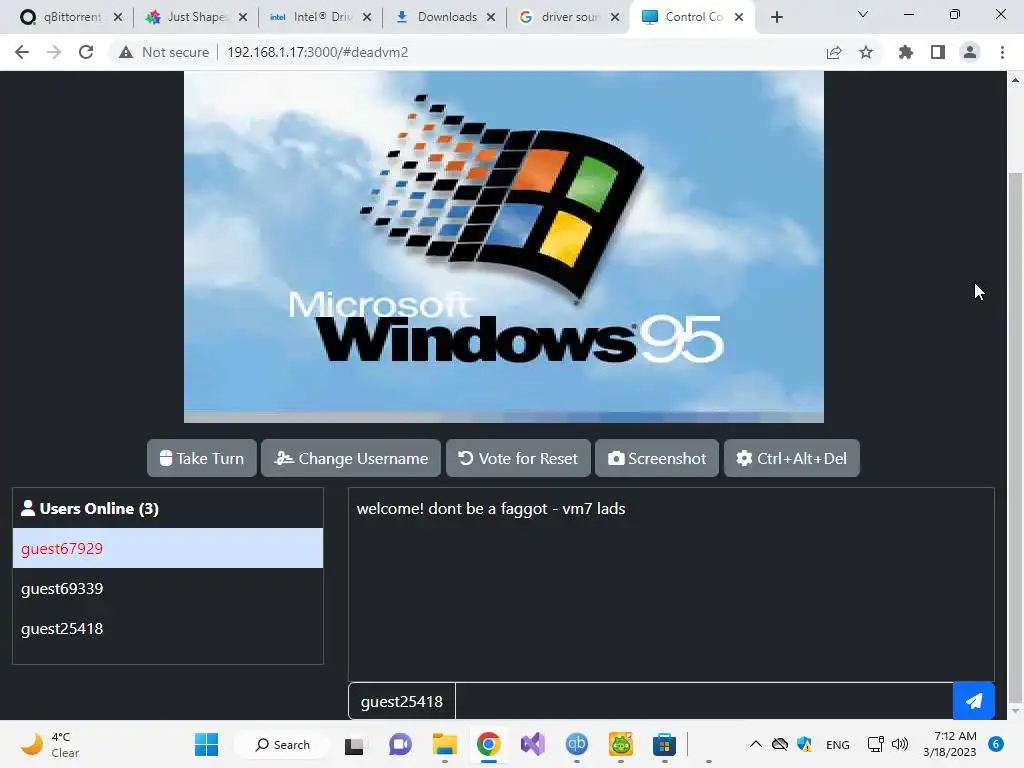Open the weather widget showing 4°C
Image resolution: width=1024 pixels, height=768 pixels.
tap(50, 744)
